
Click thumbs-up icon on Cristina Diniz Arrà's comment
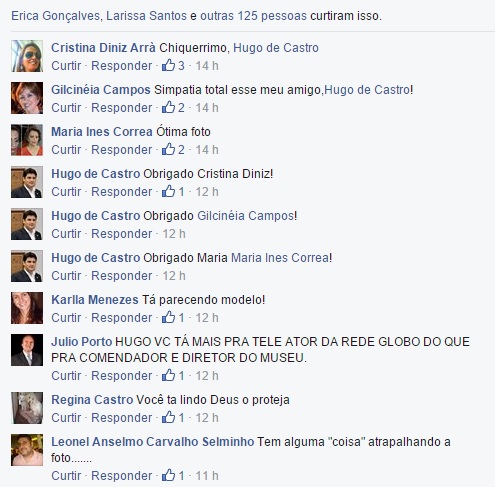coord(168,65)
